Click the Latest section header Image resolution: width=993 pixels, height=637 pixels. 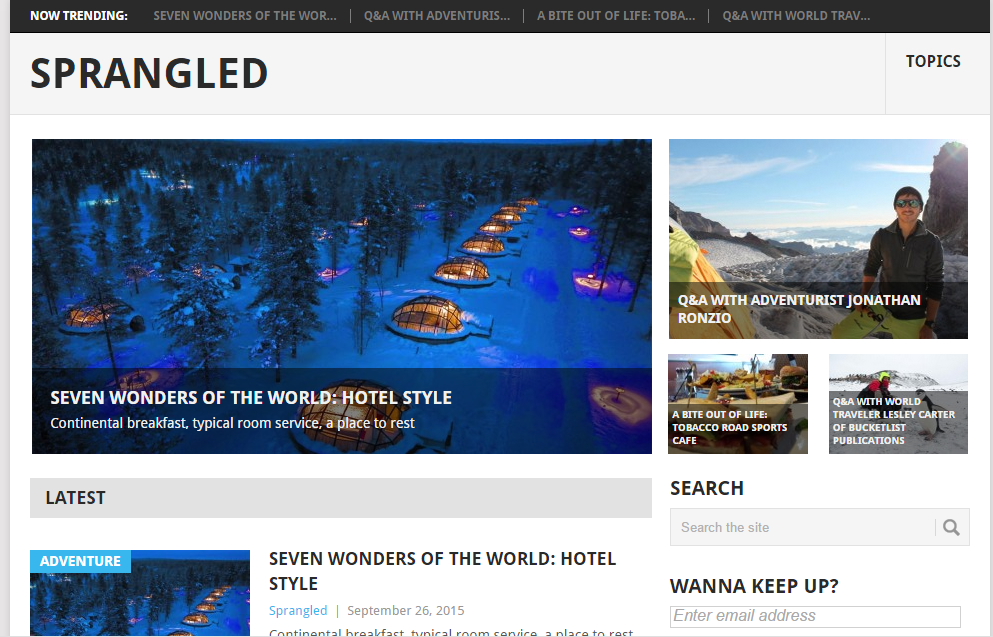click(x=341, y=498)
